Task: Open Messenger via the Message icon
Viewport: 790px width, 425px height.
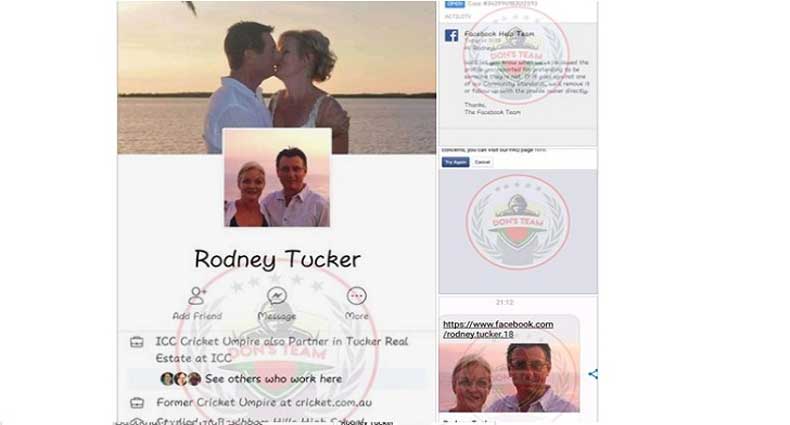Action: tap(277, 296)
